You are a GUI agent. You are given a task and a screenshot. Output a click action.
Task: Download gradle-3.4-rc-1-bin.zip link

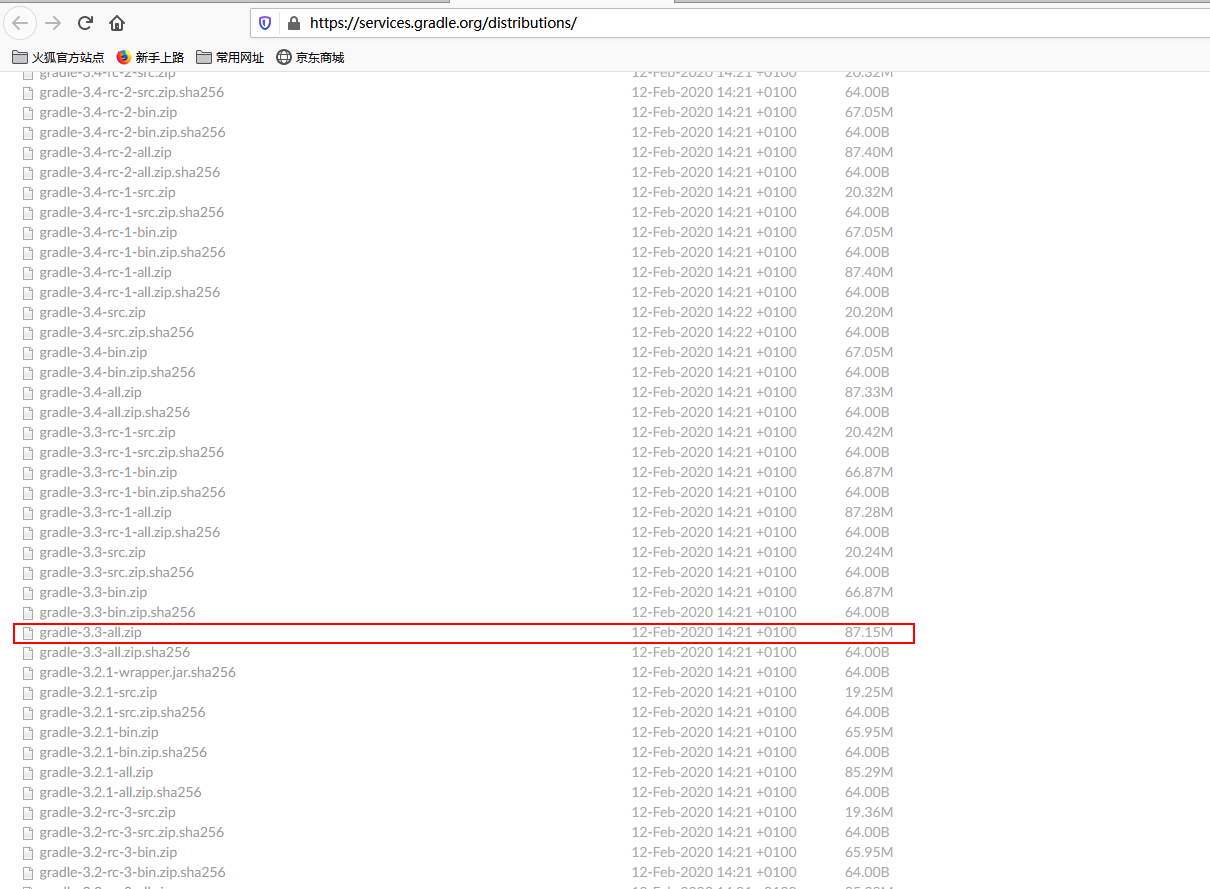[108, 233]
